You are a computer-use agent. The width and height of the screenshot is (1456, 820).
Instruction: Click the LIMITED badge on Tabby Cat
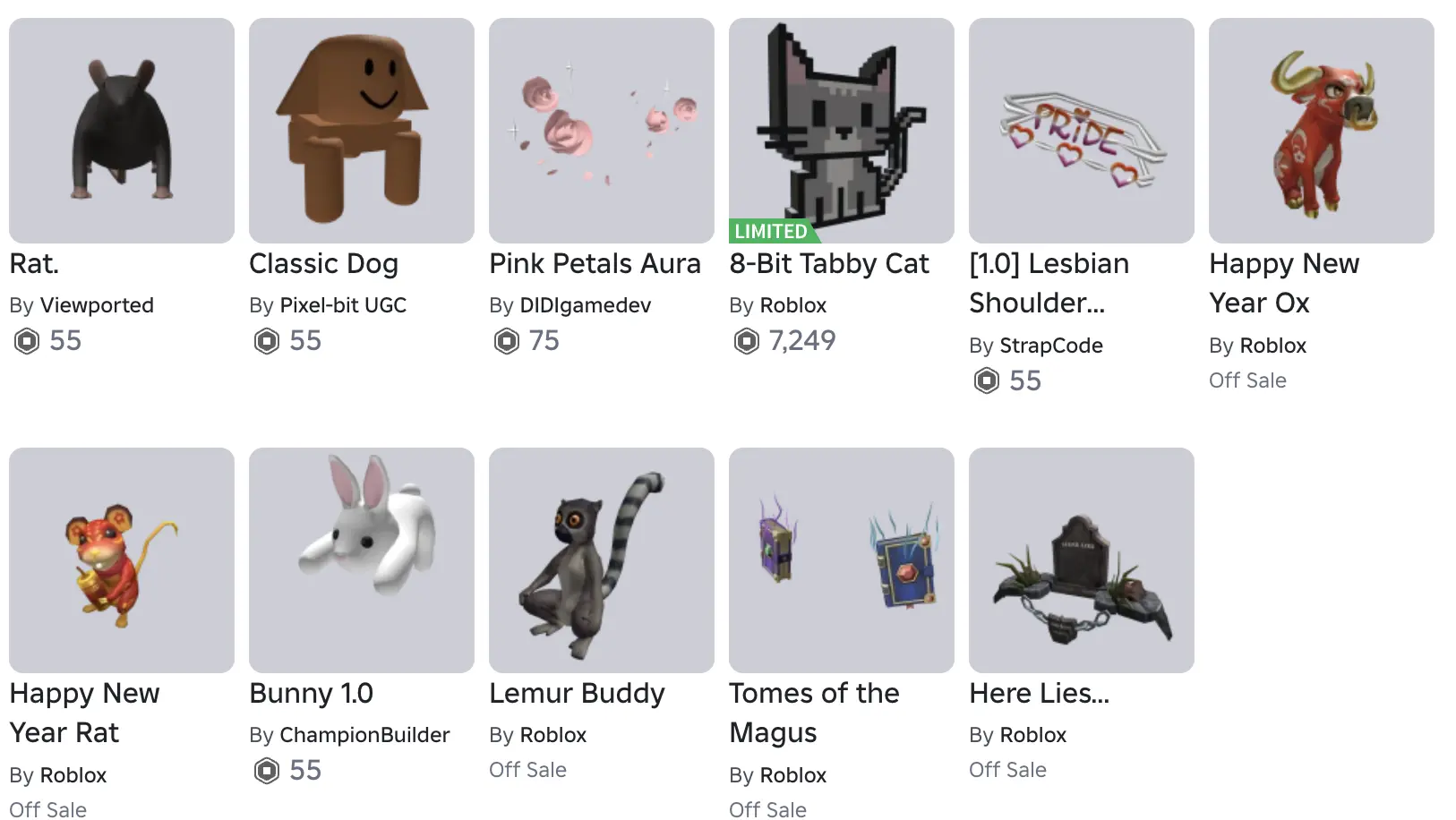(x=772, y=231)
